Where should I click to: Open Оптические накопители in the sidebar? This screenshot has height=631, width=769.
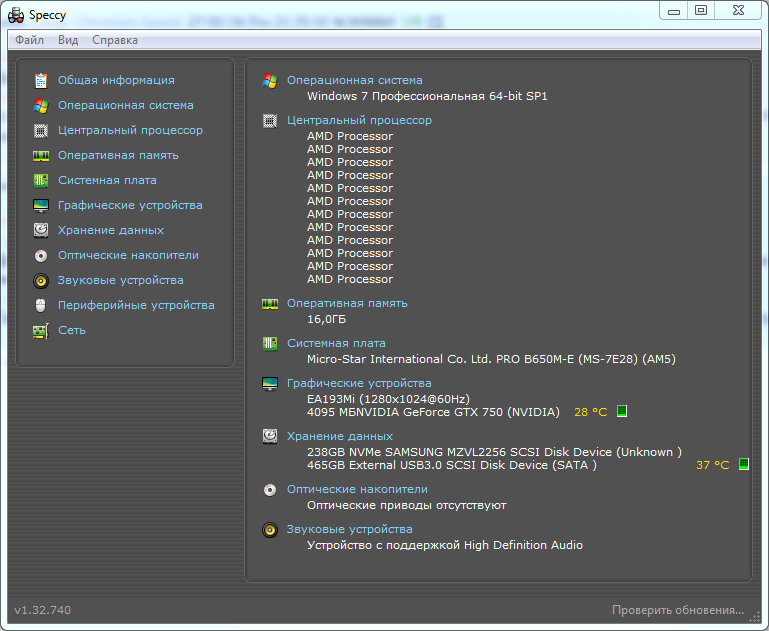(x=128, y=255)
